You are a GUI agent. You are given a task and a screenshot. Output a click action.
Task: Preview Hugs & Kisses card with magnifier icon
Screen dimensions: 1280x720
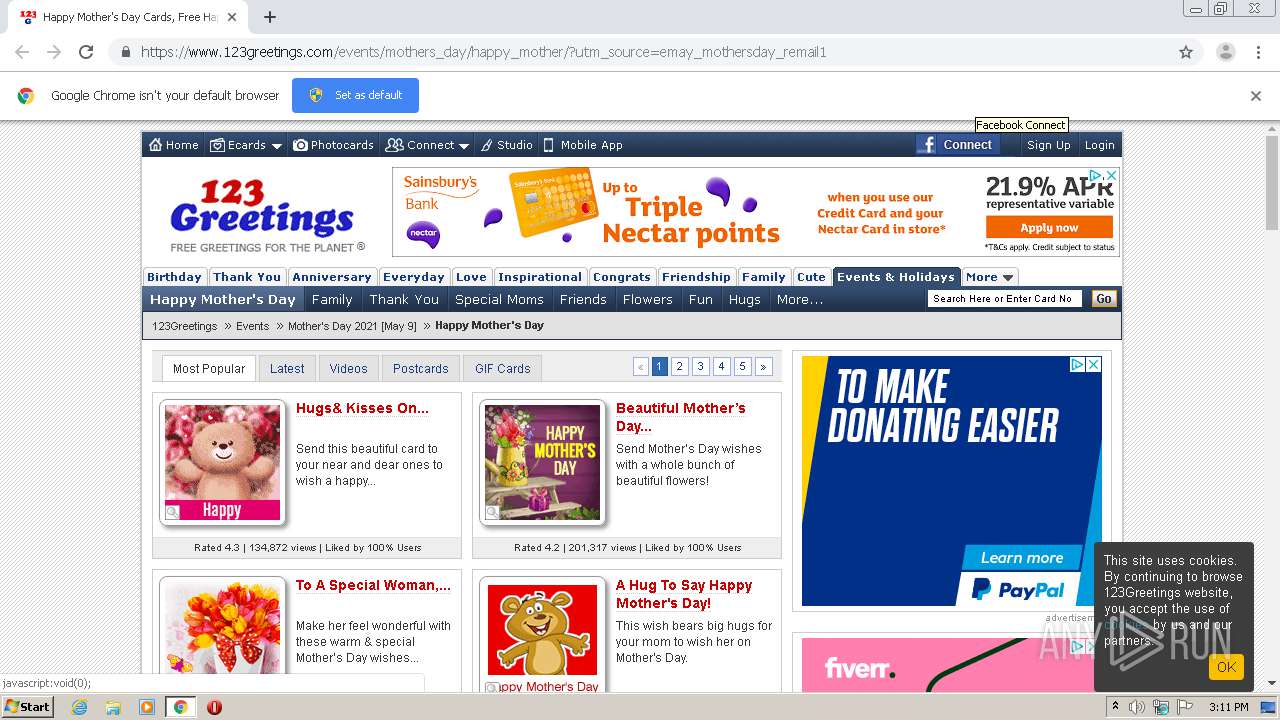click(172, 513)
